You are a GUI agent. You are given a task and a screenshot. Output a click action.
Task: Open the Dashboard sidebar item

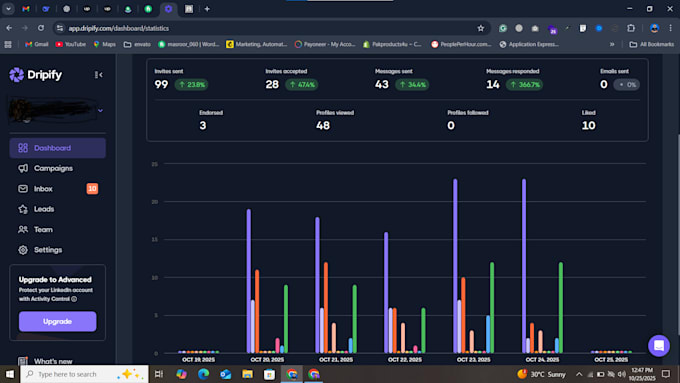click(57, 148)
